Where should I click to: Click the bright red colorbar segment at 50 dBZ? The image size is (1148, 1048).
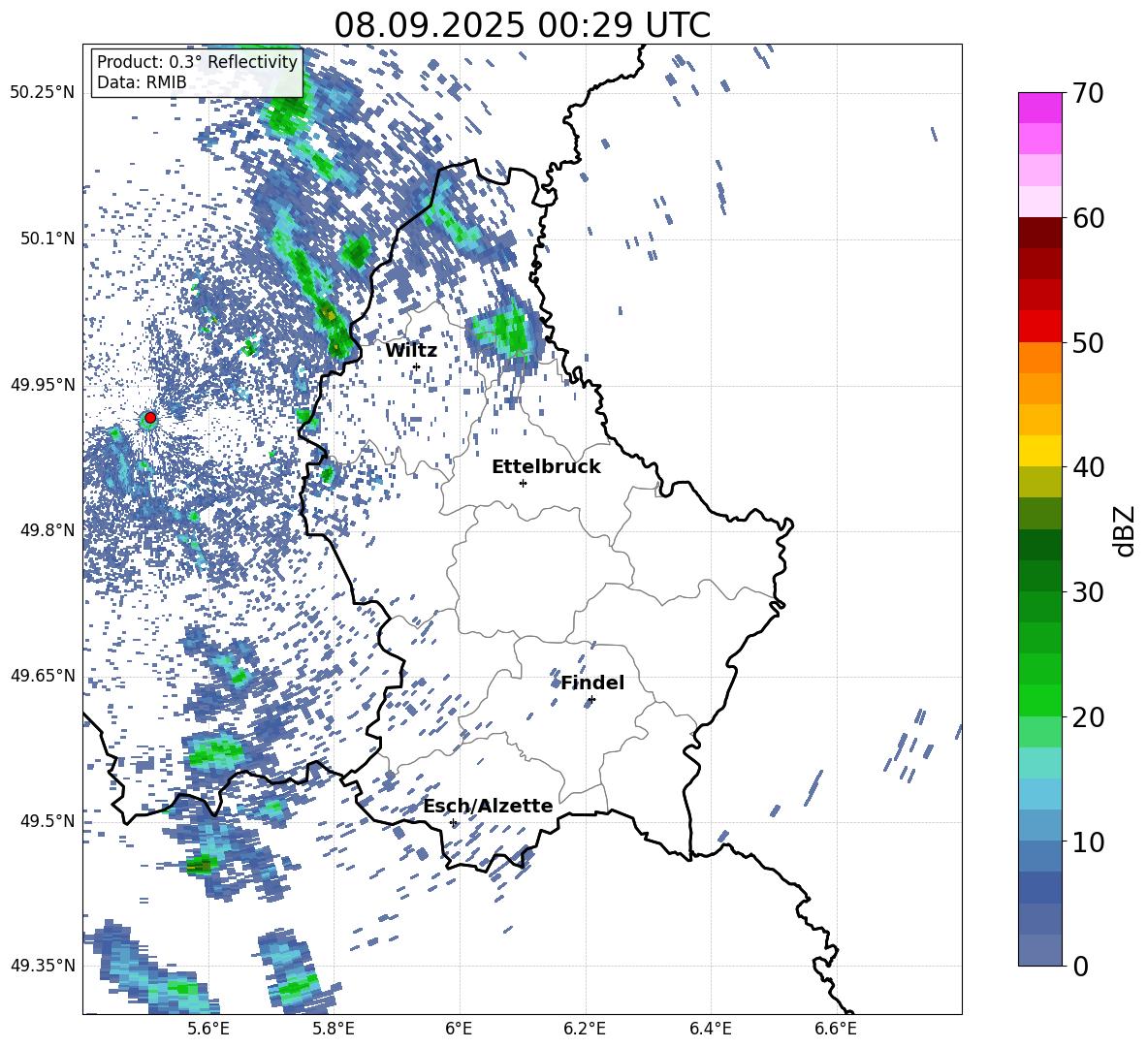[x=1039, y=327]
